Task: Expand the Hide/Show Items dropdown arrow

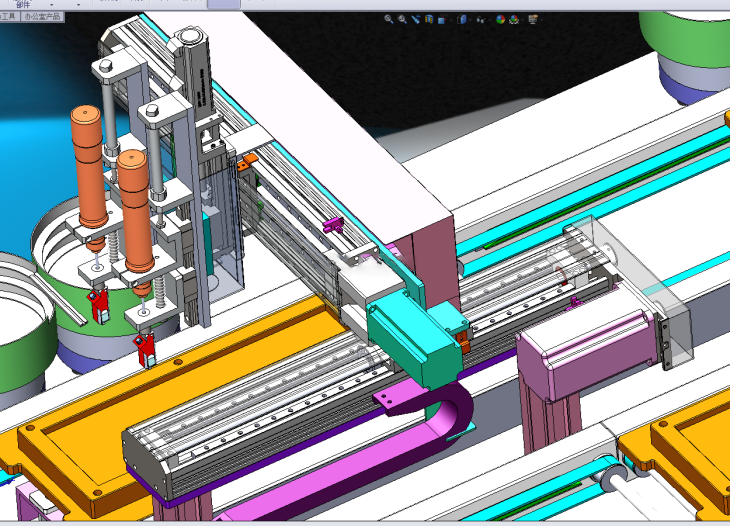Action: 489,19
